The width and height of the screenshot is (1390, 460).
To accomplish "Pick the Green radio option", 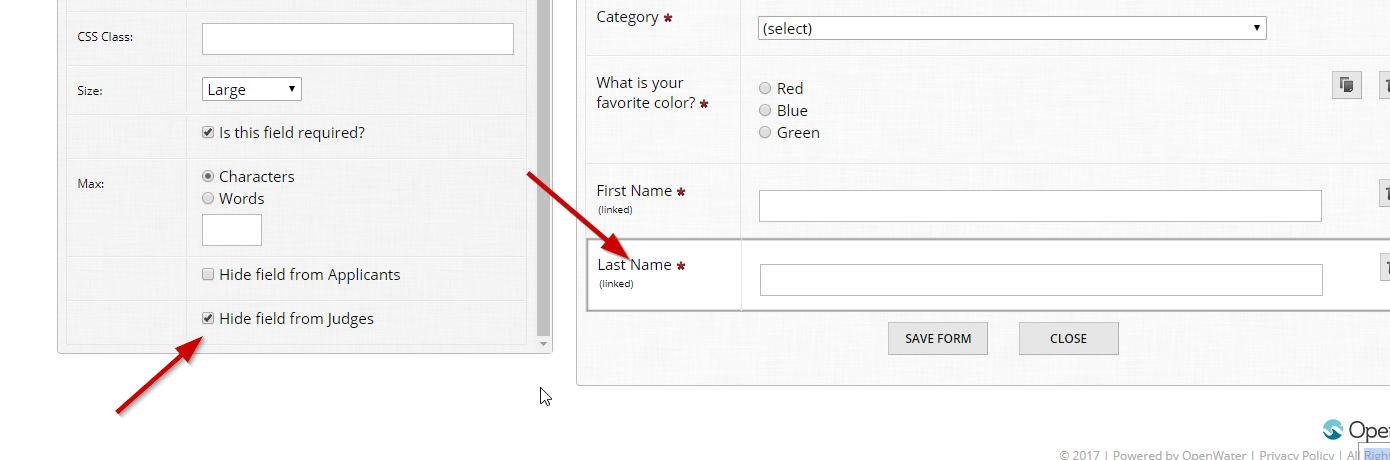I will pos(766,132).
